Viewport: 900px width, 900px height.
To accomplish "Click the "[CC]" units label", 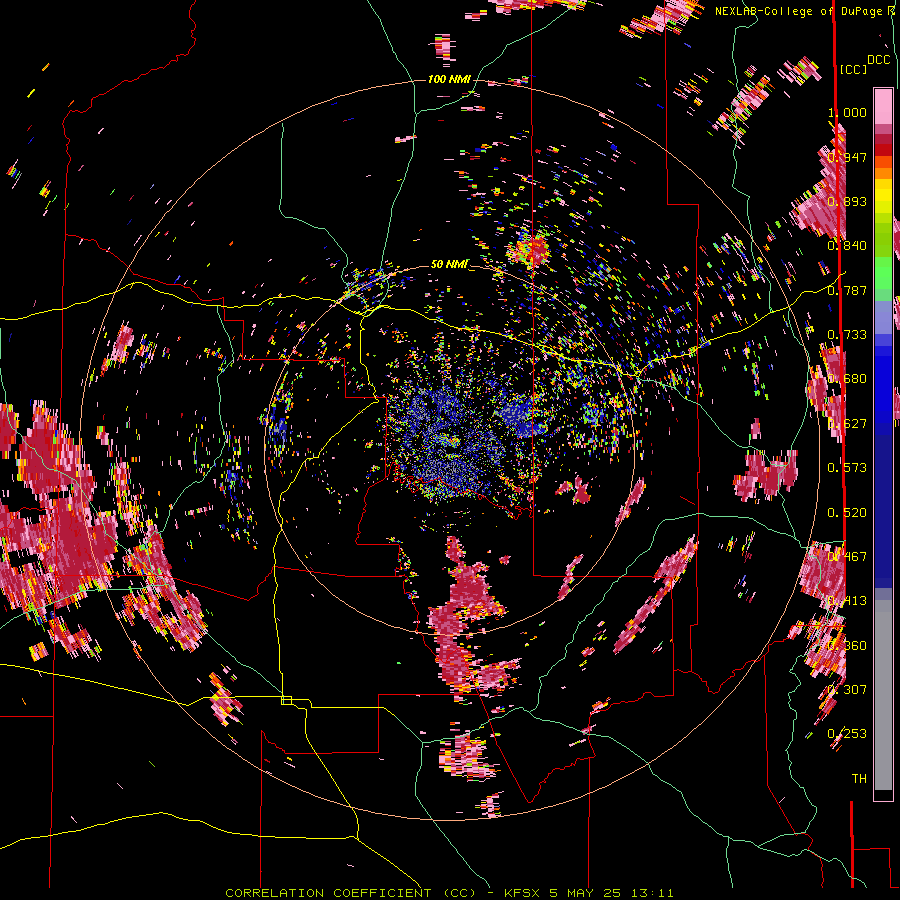I will pos(853,69).
